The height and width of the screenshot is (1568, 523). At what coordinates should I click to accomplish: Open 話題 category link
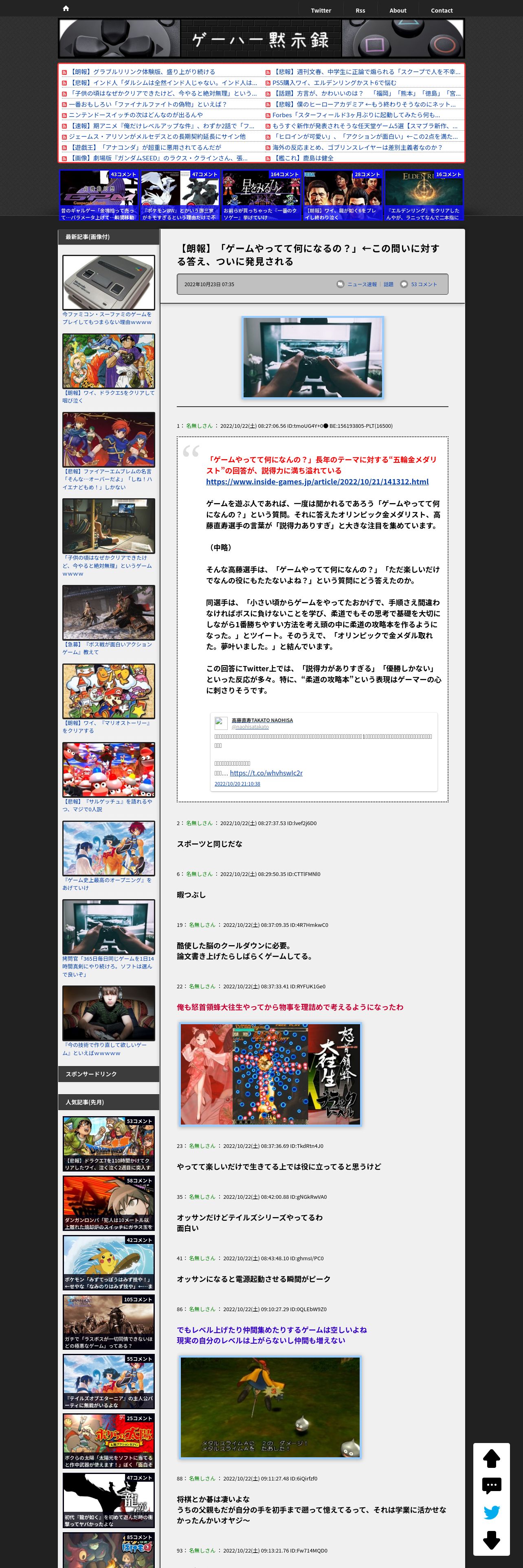(389, 284)
